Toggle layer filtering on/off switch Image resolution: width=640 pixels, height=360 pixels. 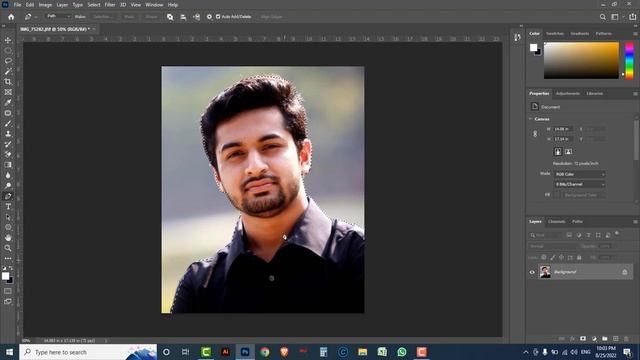click(617, 233)
